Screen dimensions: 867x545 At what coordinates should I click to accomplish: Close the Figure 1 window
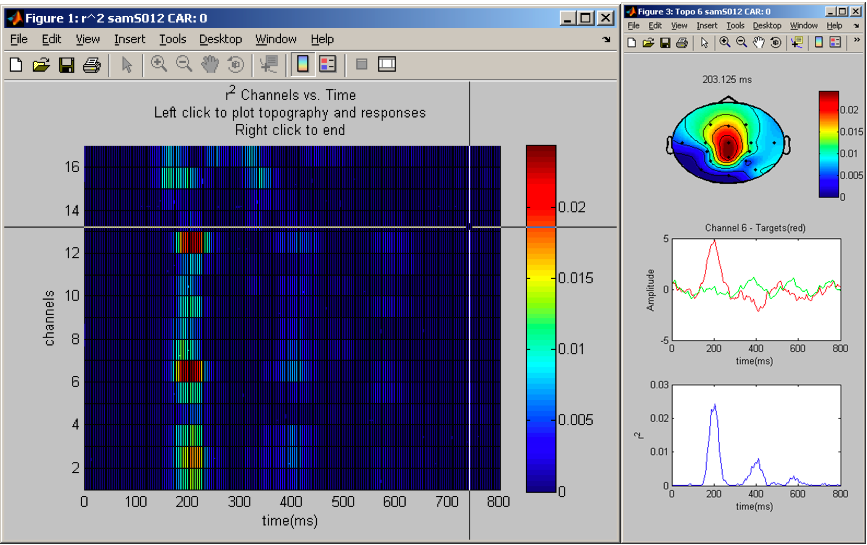605,18
